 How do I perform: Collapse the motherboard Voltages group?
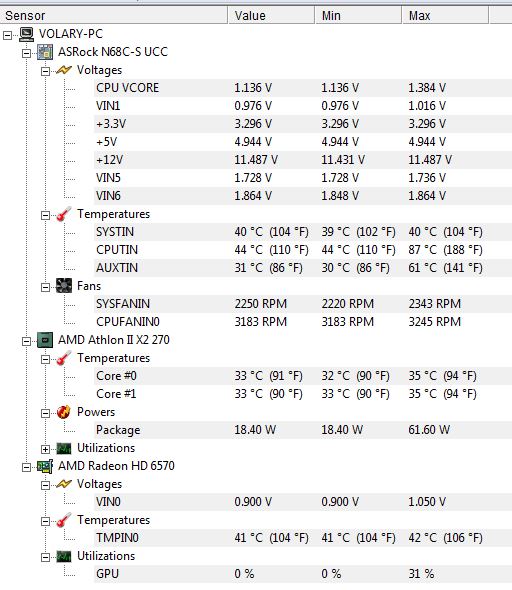coord(45,71)
